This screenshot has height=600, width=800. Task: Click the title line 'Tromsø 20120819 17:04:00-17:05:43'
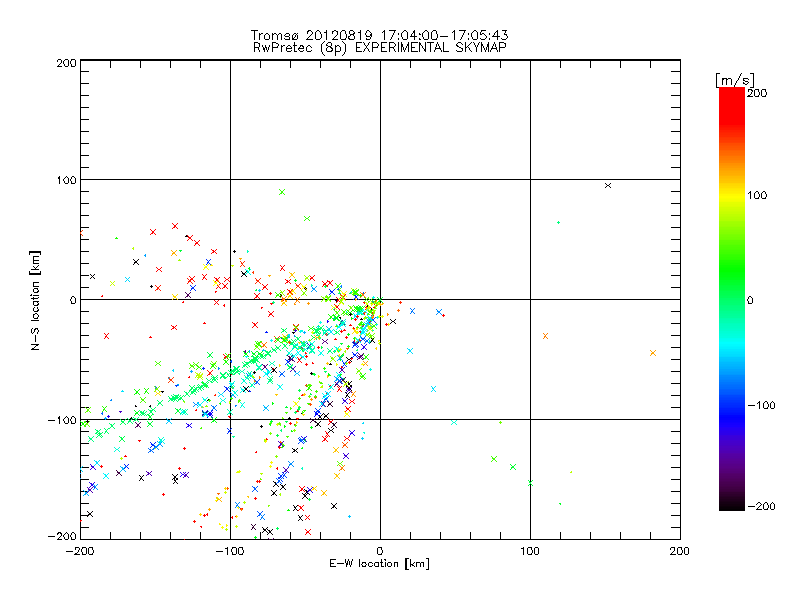[379, 35]
